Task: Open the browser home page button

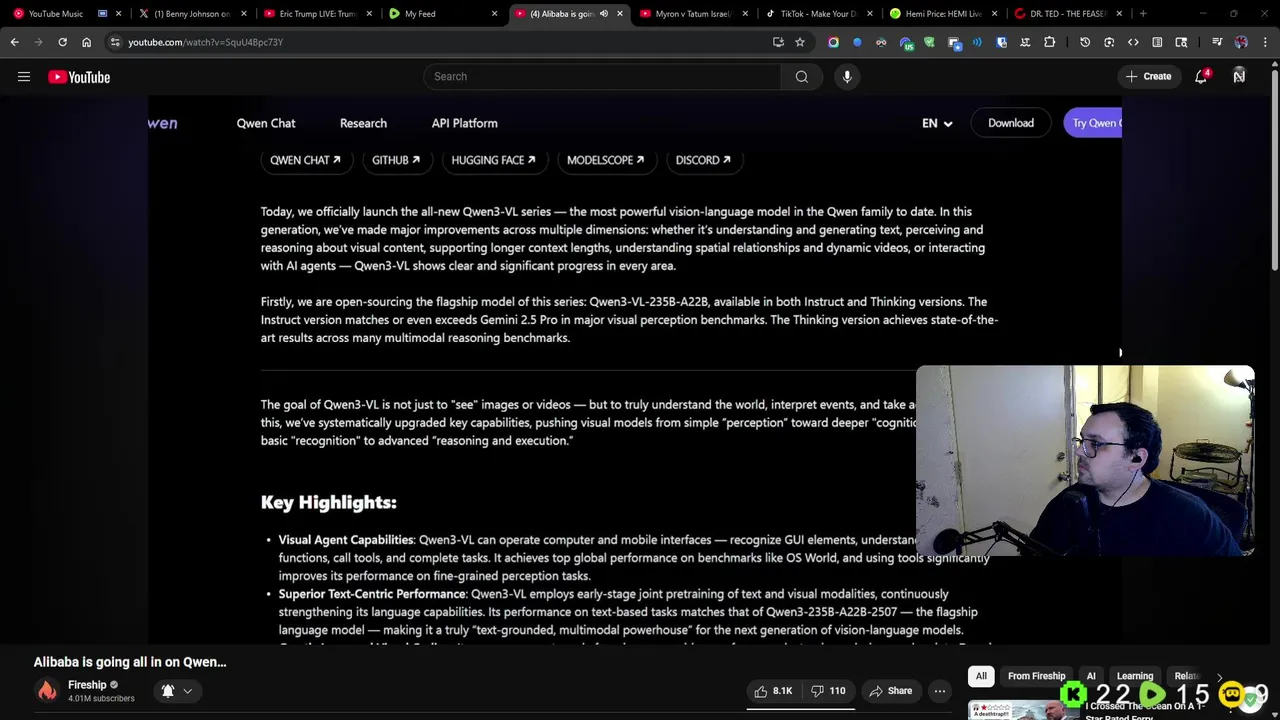Action: pyautogui.click(x=86, y=42)
